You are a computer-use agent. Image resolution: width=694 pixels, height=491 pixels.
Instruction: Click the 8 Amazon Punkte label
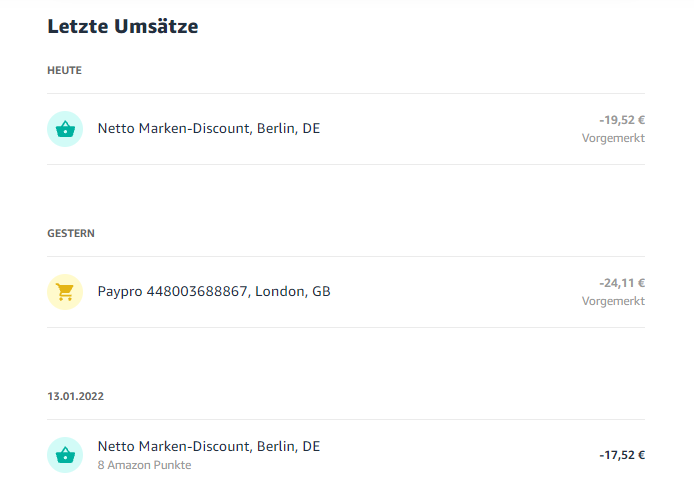point(144,465)
